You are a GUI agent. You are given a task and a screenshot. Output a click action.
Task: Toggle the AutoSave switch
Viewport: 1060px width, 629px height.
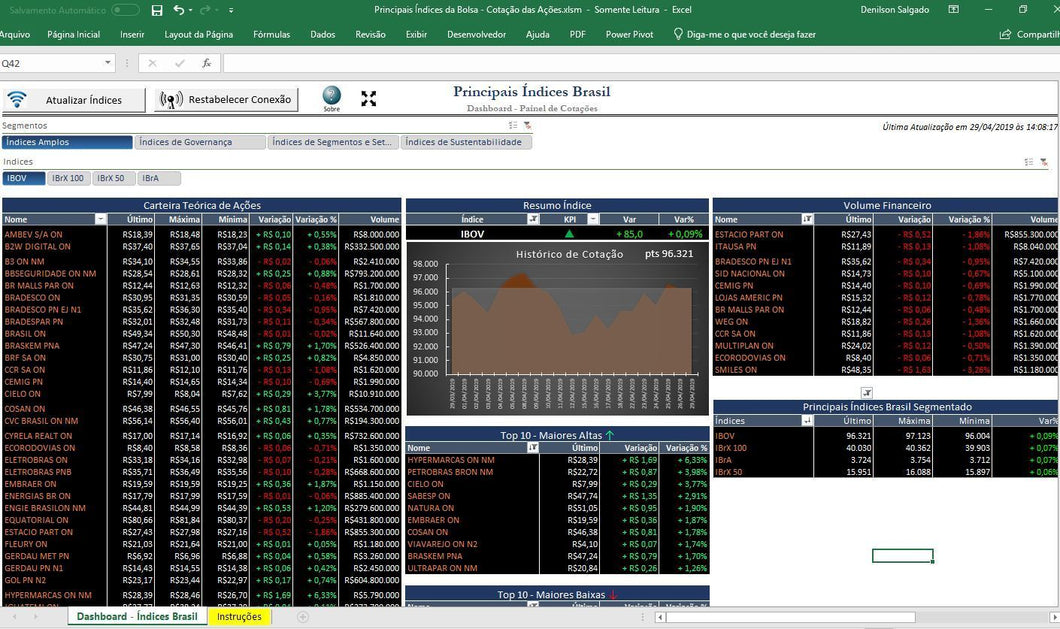pyautogui.click(x=126, y=10)
